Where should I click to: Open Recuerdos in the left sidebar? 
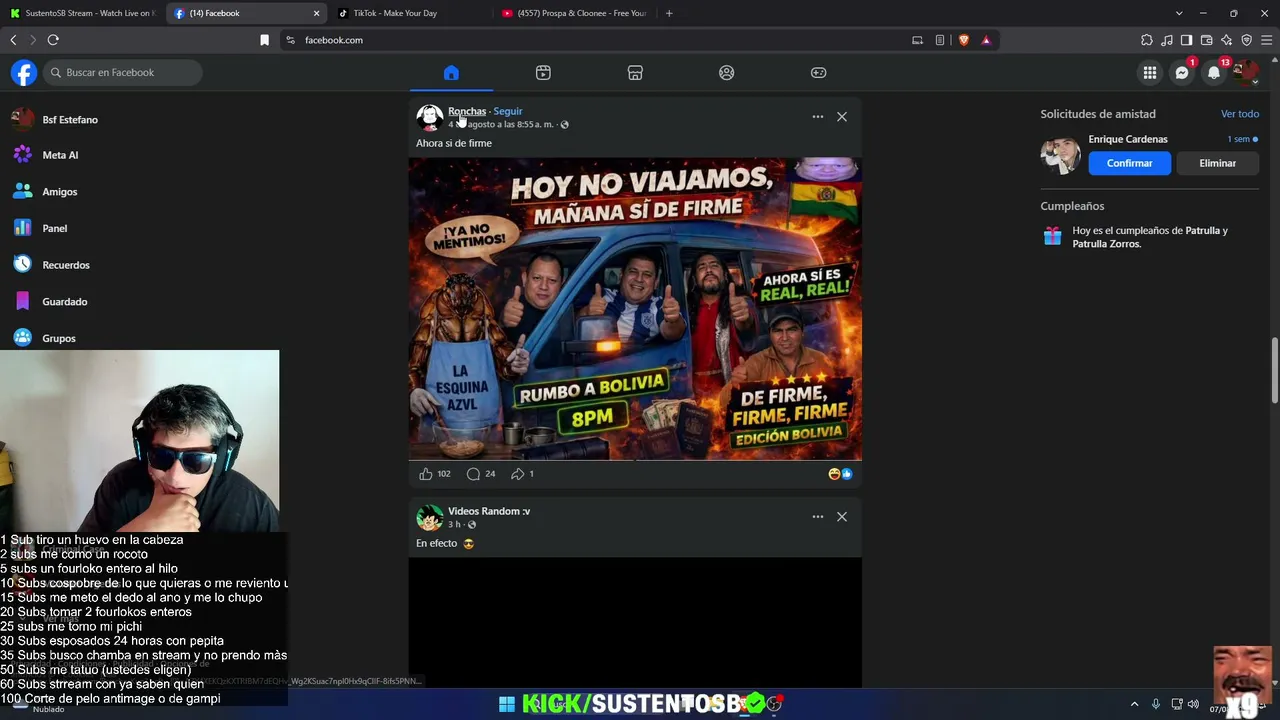(66, 265)
